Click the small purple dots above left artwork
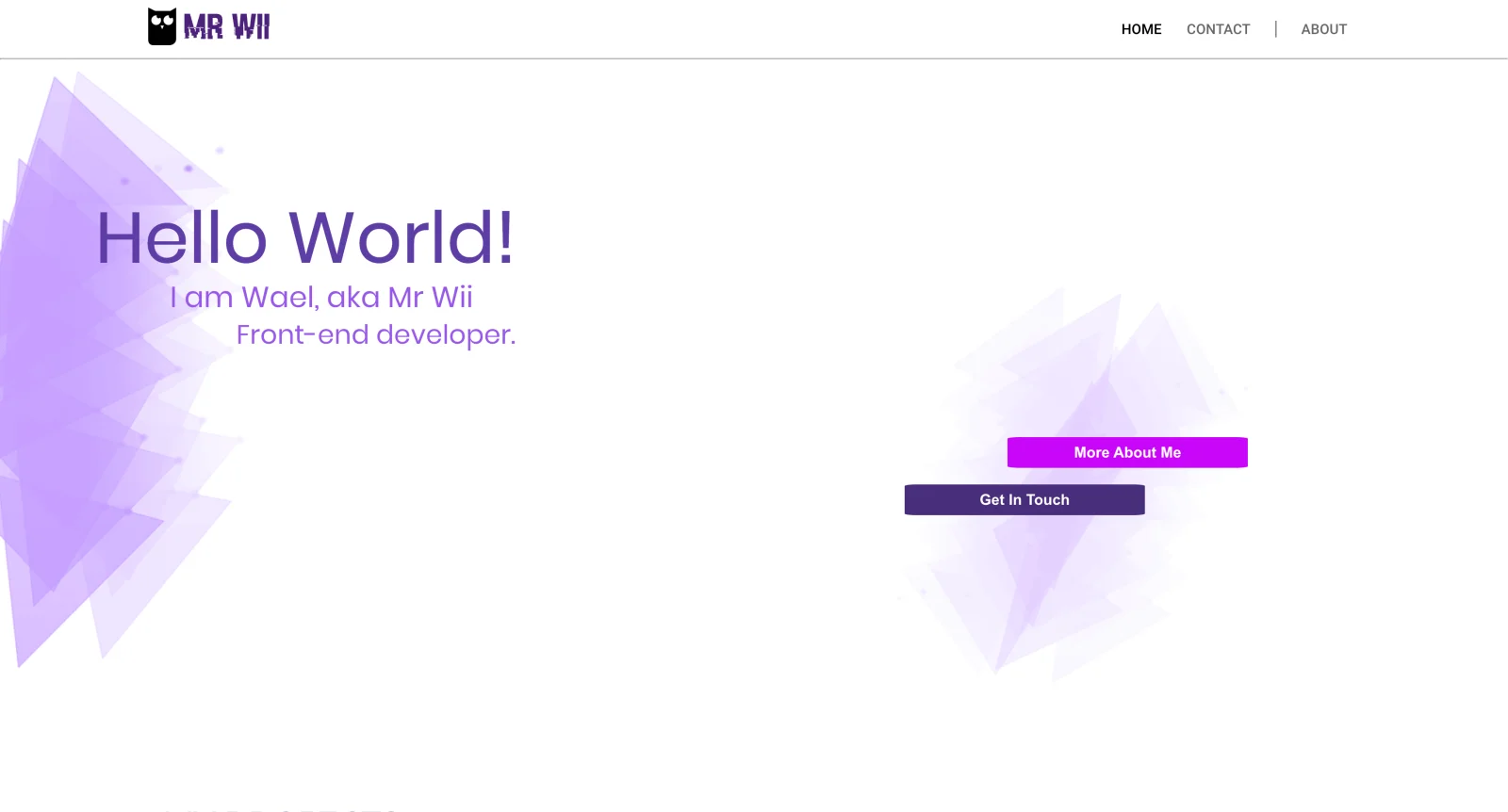 pos(188,168)
